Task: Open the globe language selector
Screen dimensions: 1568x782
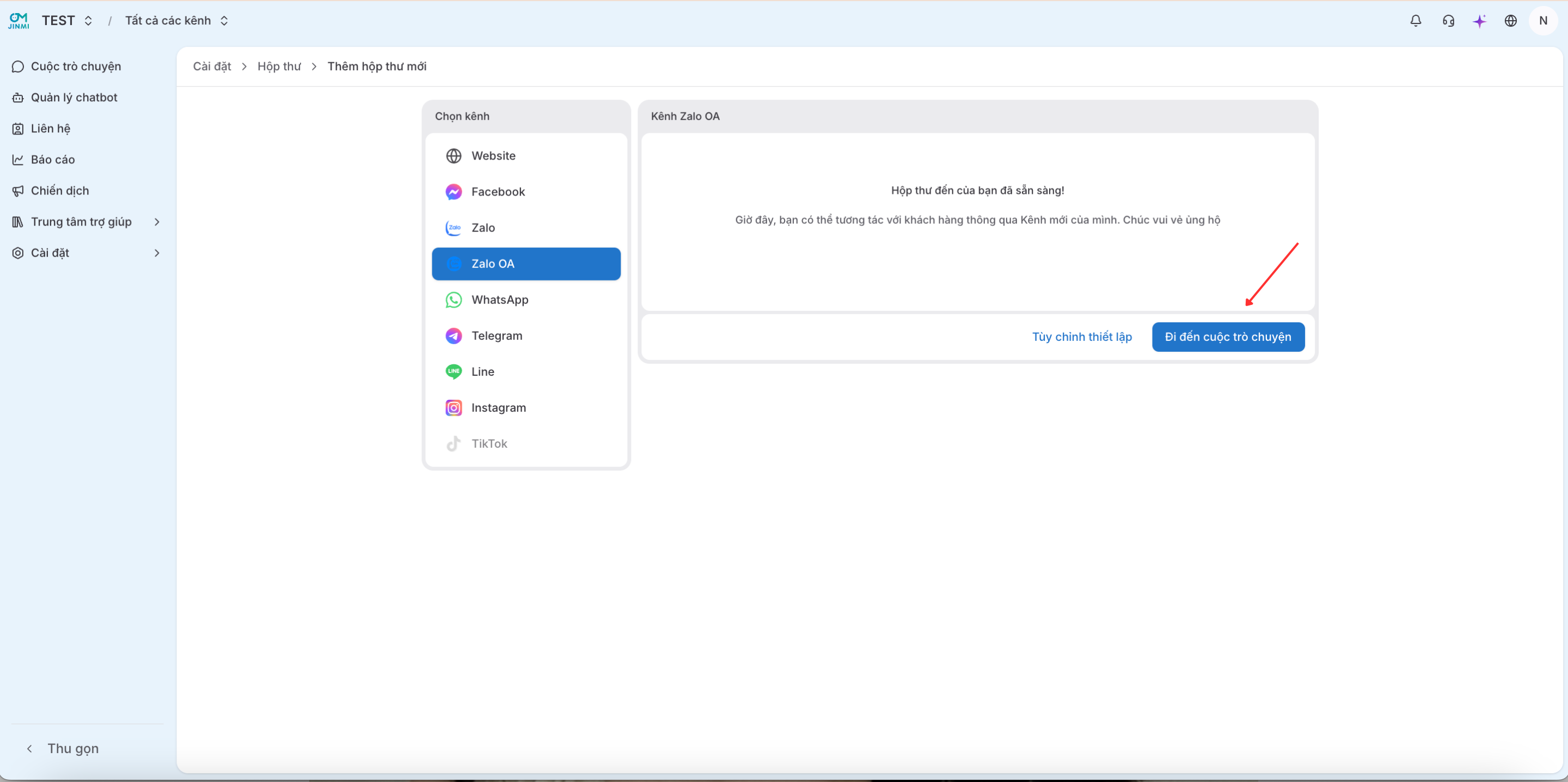Action: point(1511,21)
